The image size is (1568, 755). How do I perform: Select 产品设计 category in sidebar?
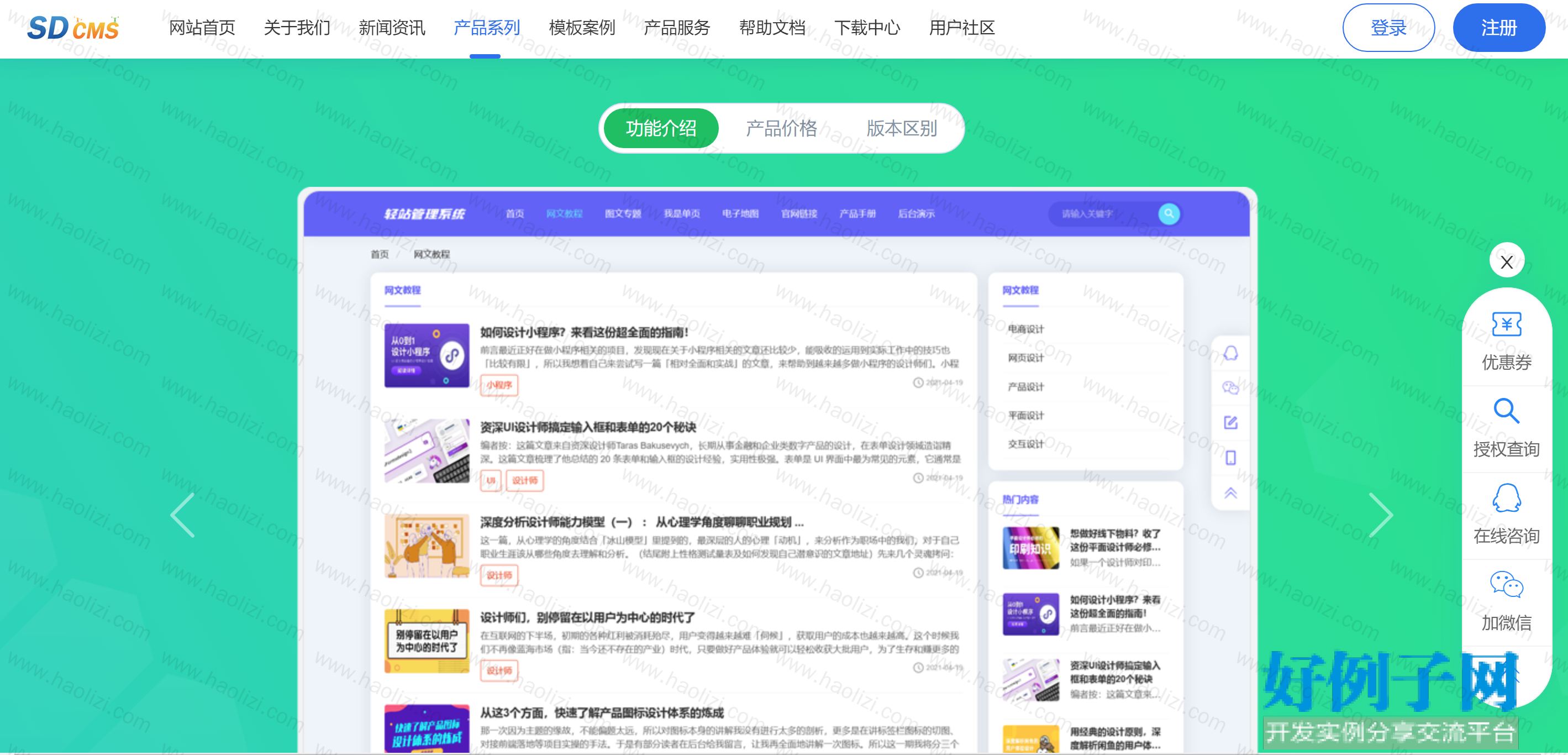coord(1025,387)
